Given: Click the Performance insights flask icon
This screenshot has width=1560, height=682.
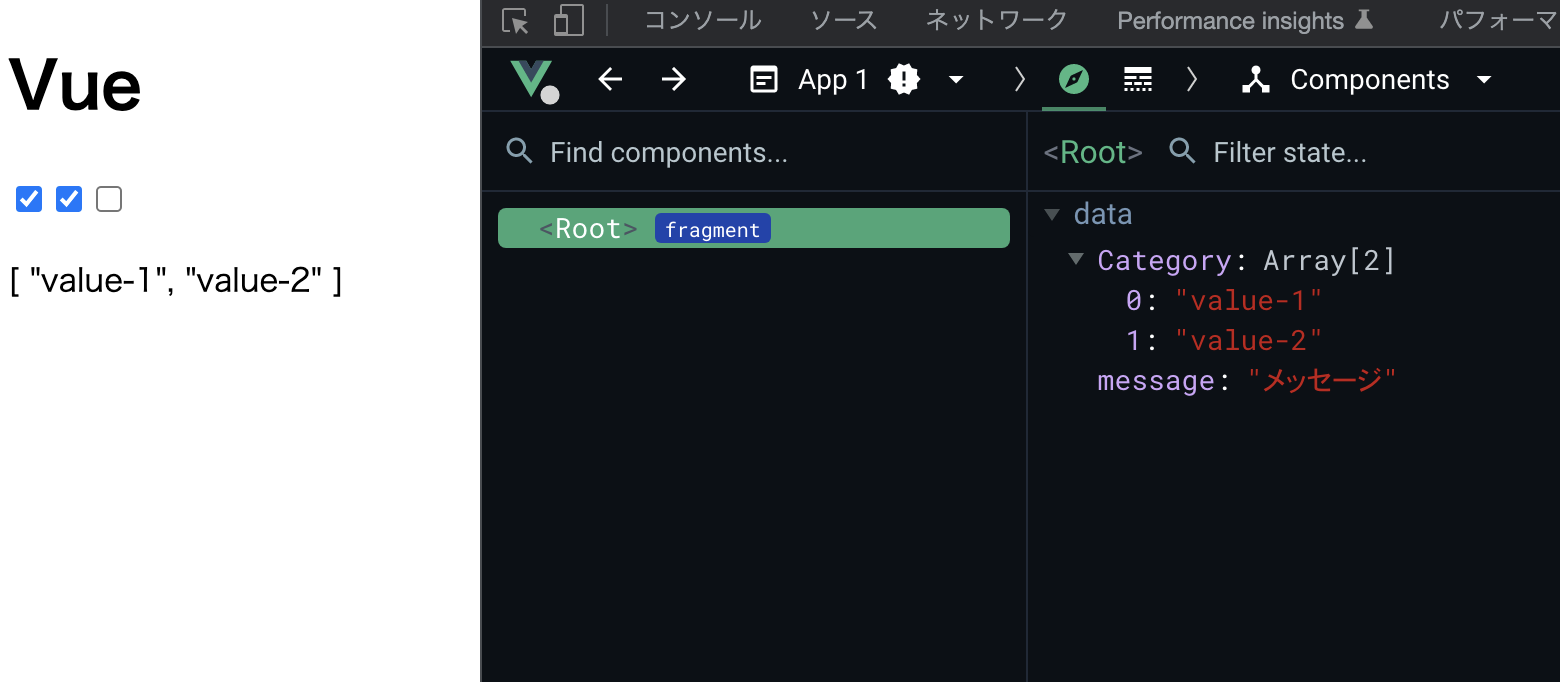Looking at the screenshot, I should [1363, 20].
